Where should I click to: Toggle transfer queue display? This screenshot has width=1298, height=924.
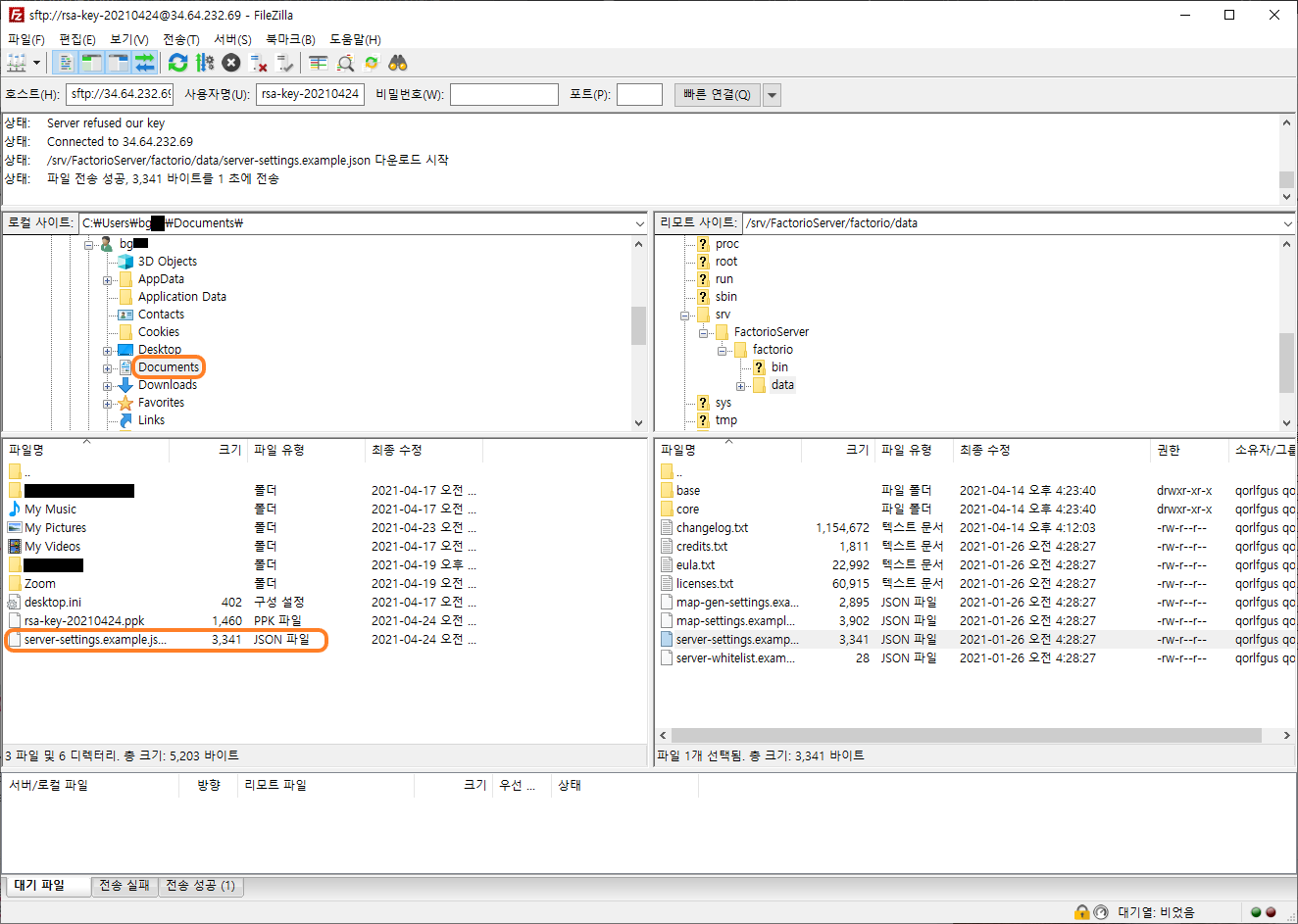[145, 63]
